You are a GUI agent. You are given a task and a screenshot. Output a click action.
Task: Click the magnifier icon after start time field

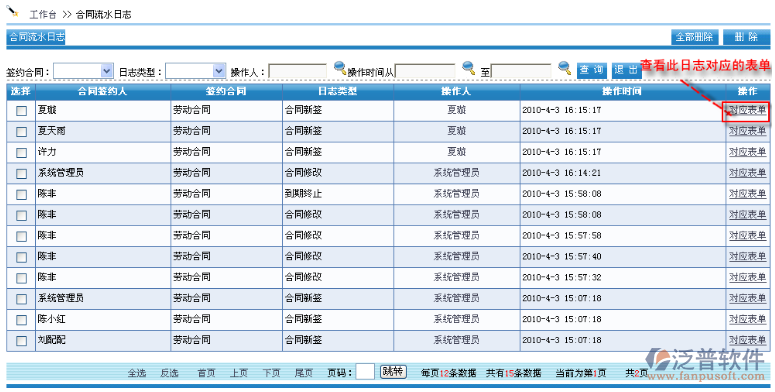(x=468, y=67)
